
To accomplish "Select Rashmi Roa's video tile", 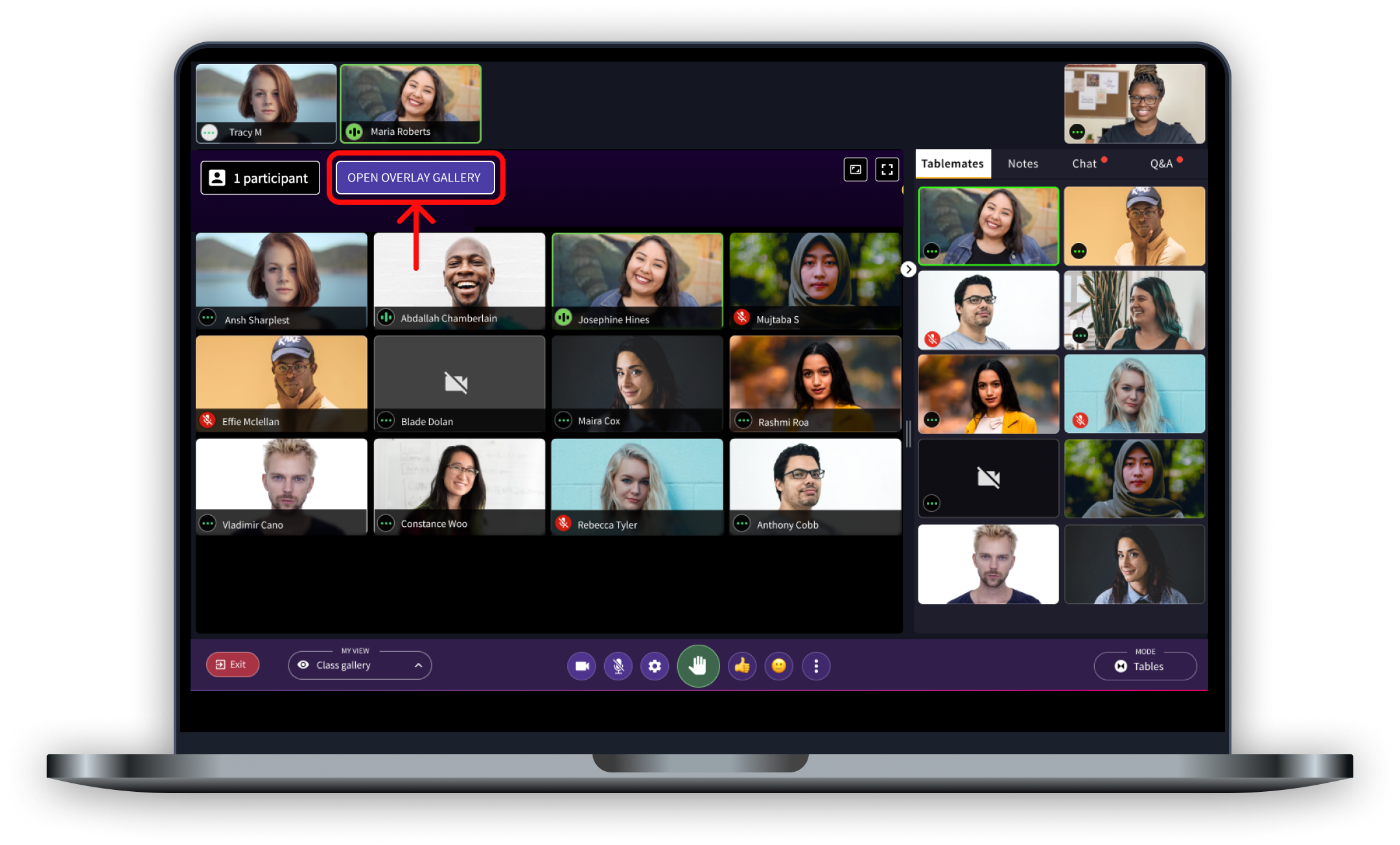I will (x=815, y=384).
